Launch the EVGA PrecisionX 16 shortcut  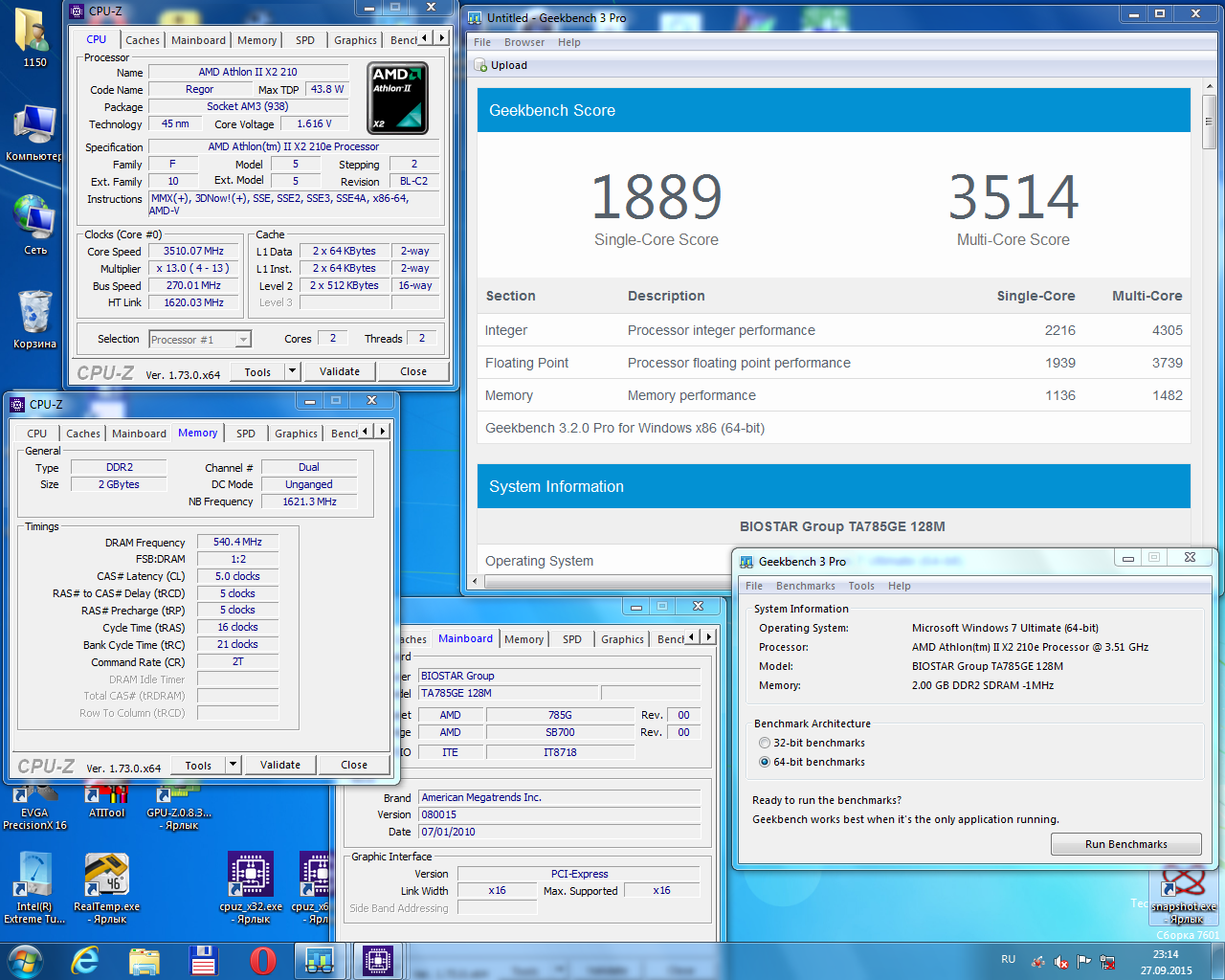[x=34, y=808]
